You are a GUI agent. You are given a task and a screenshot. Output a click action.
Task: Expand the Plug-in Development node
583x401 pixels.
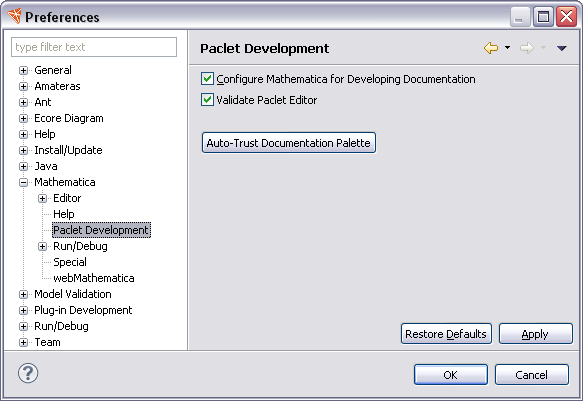pyautogui.click(x=23, y=310)
